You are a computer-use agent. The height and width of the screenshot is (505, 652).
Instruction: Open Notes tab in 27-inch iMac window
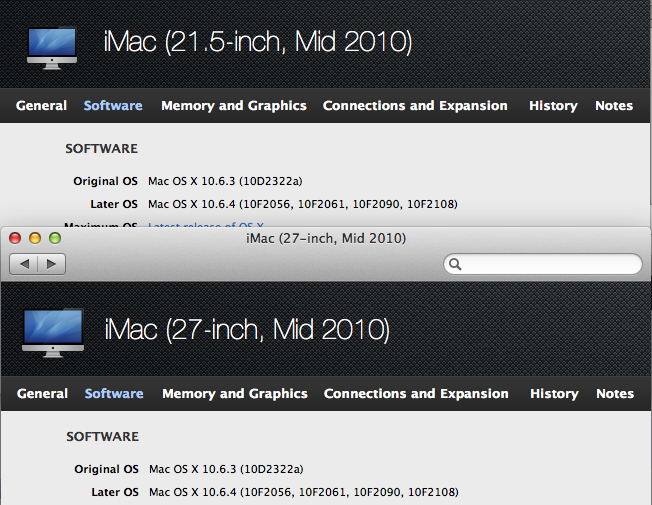click(615, 394)
